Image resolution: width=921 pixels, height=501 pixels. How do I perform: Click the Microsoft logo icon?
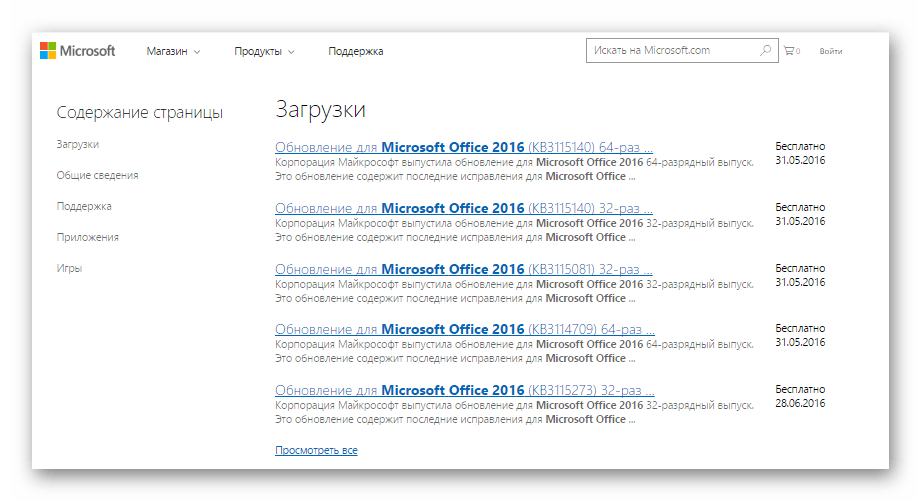[x=48, y=51]
